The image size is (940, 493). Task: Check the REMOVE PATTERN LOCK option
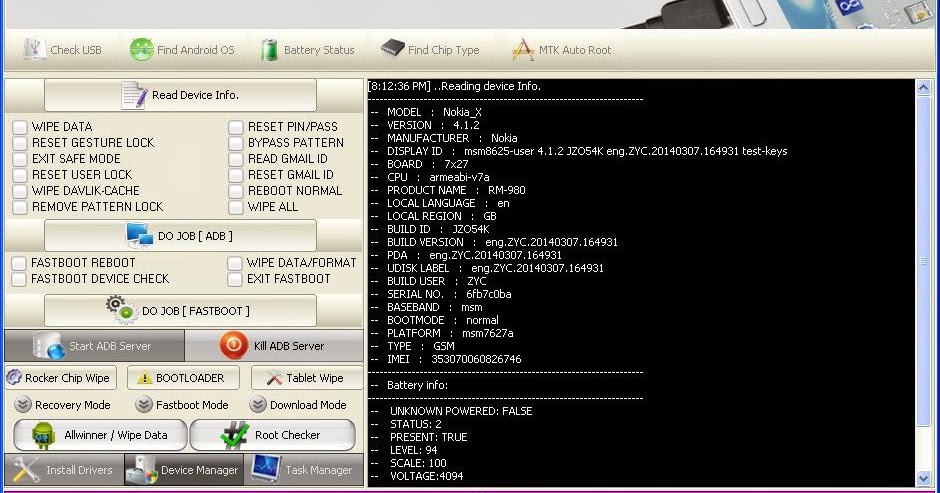(x=20, y=207)
